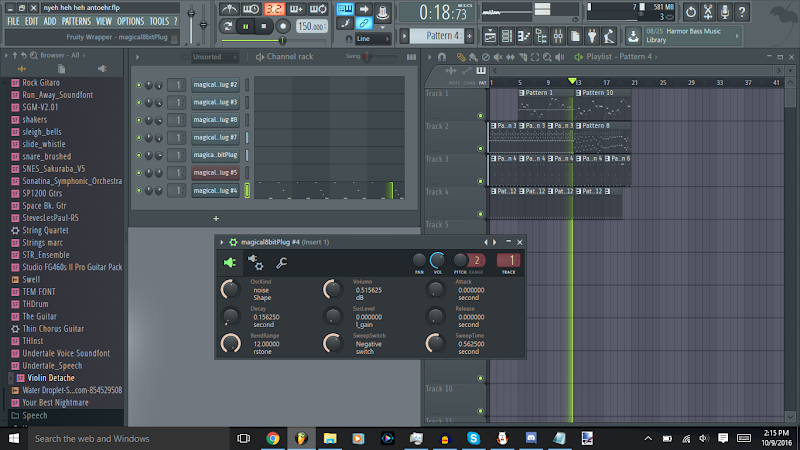Toggle playlist snap magnet icon
This screenshot has width=800, height=450.
pyautogui.click(x=442, y=57)
